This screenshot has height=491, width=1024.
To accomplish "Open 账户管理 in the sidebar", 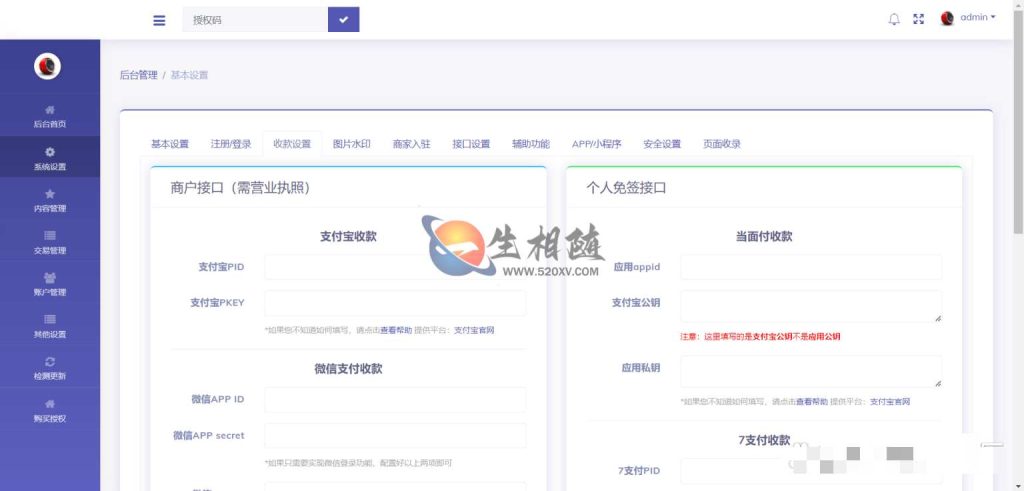I will 50,284.
